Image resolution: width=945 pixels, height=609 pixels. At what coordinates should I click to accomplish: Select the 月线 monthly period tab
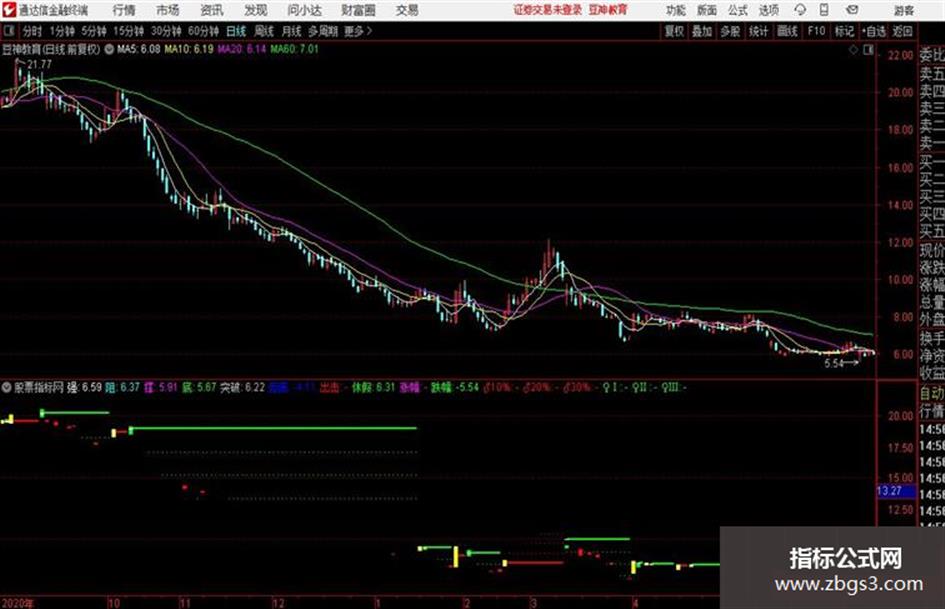292,31
